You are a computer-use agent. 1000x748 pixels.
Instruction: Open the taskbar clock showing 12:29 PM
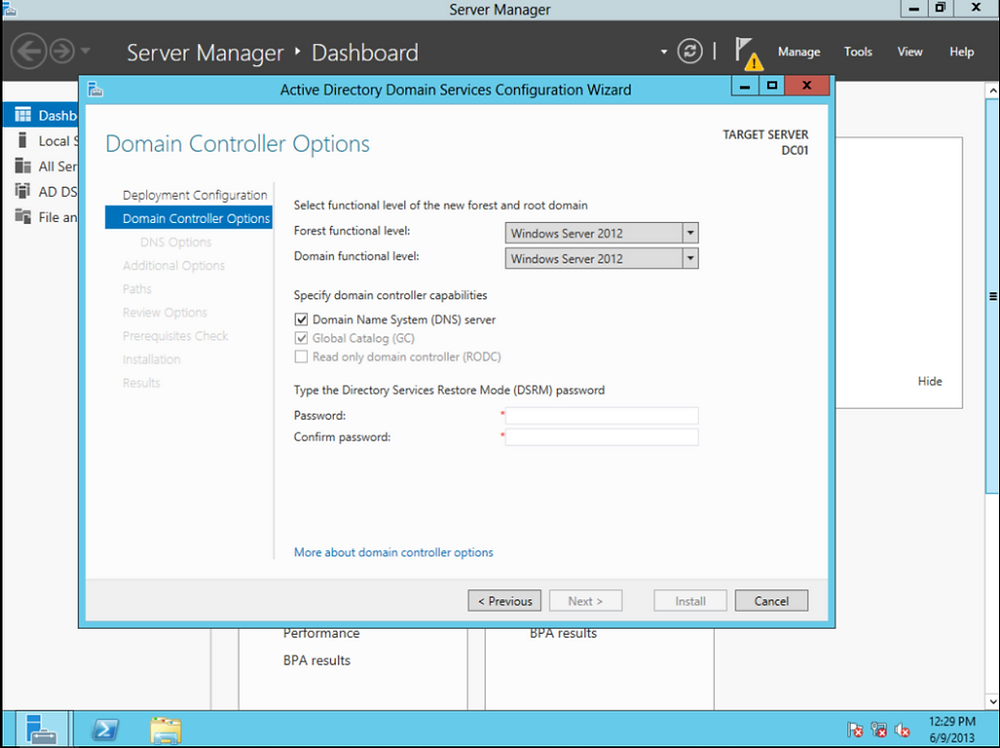[952, 730]
